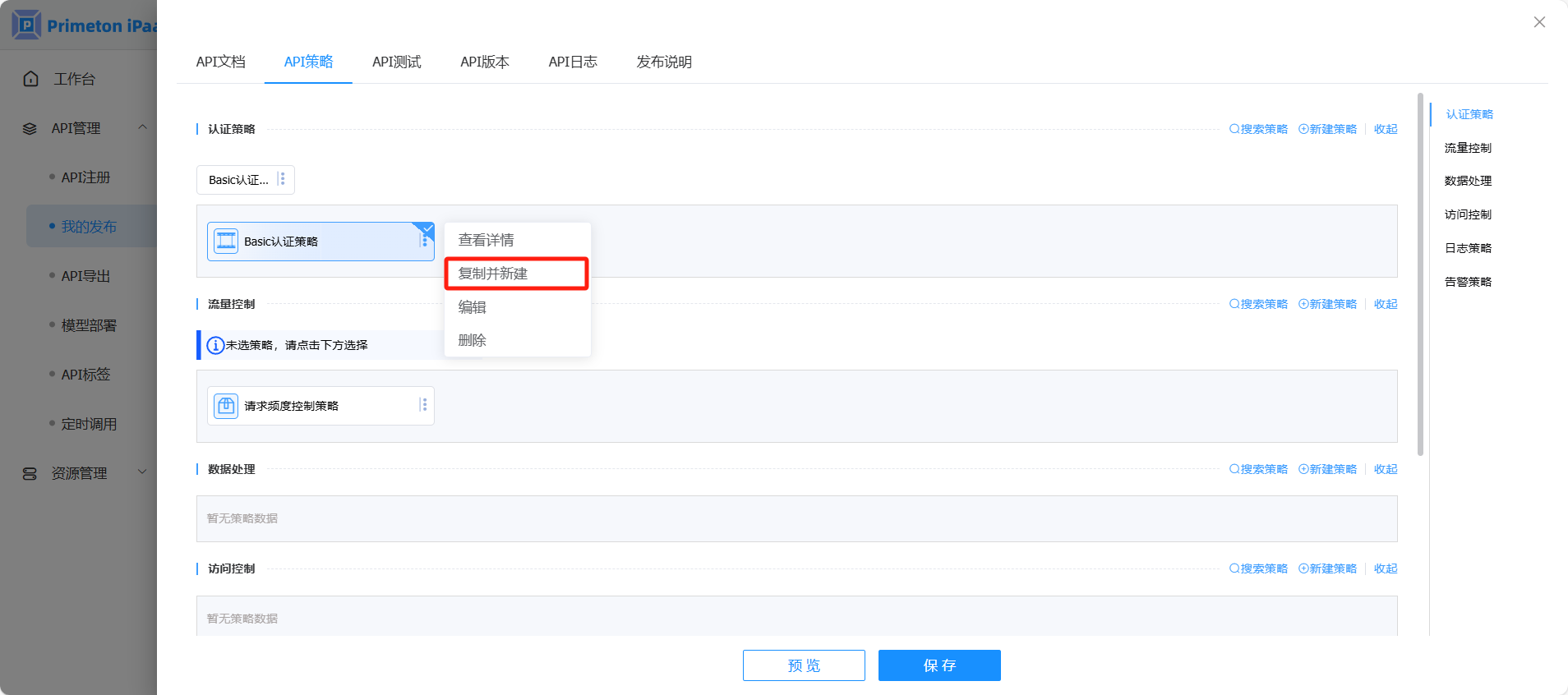The height and width of the screenshot is (695, 1568).
Task: Click 新建策略 in the 流量控制 section
Action: click(x=1327, y=304)
